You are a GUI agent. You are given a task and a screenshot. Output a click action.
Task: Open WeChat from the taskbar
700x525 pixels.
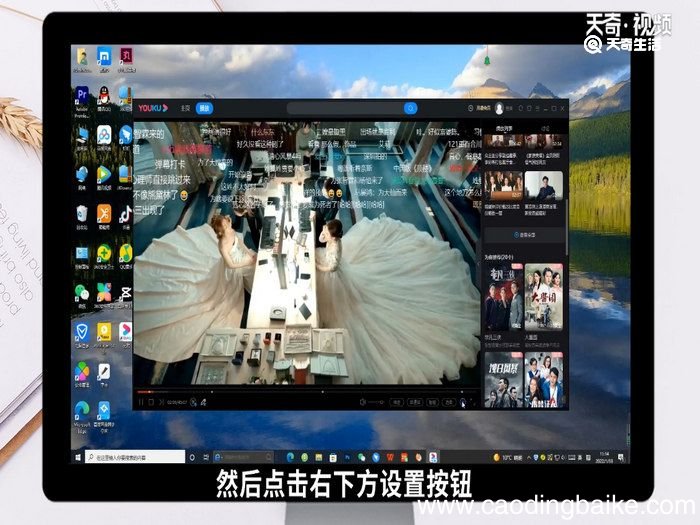[x=361, y=457]
